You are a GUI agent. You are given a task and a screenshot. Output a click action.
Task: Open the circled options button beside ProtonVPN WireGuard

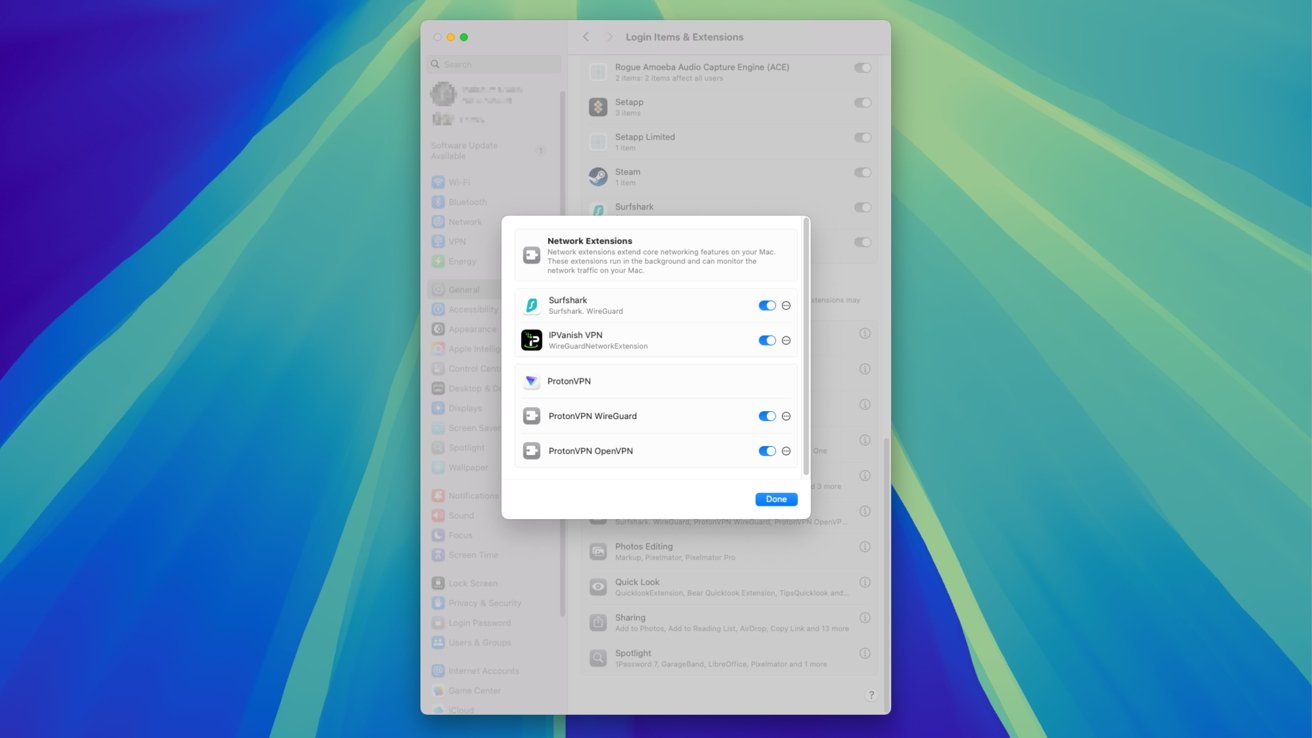pyautogui.click(x=786, y=416)
